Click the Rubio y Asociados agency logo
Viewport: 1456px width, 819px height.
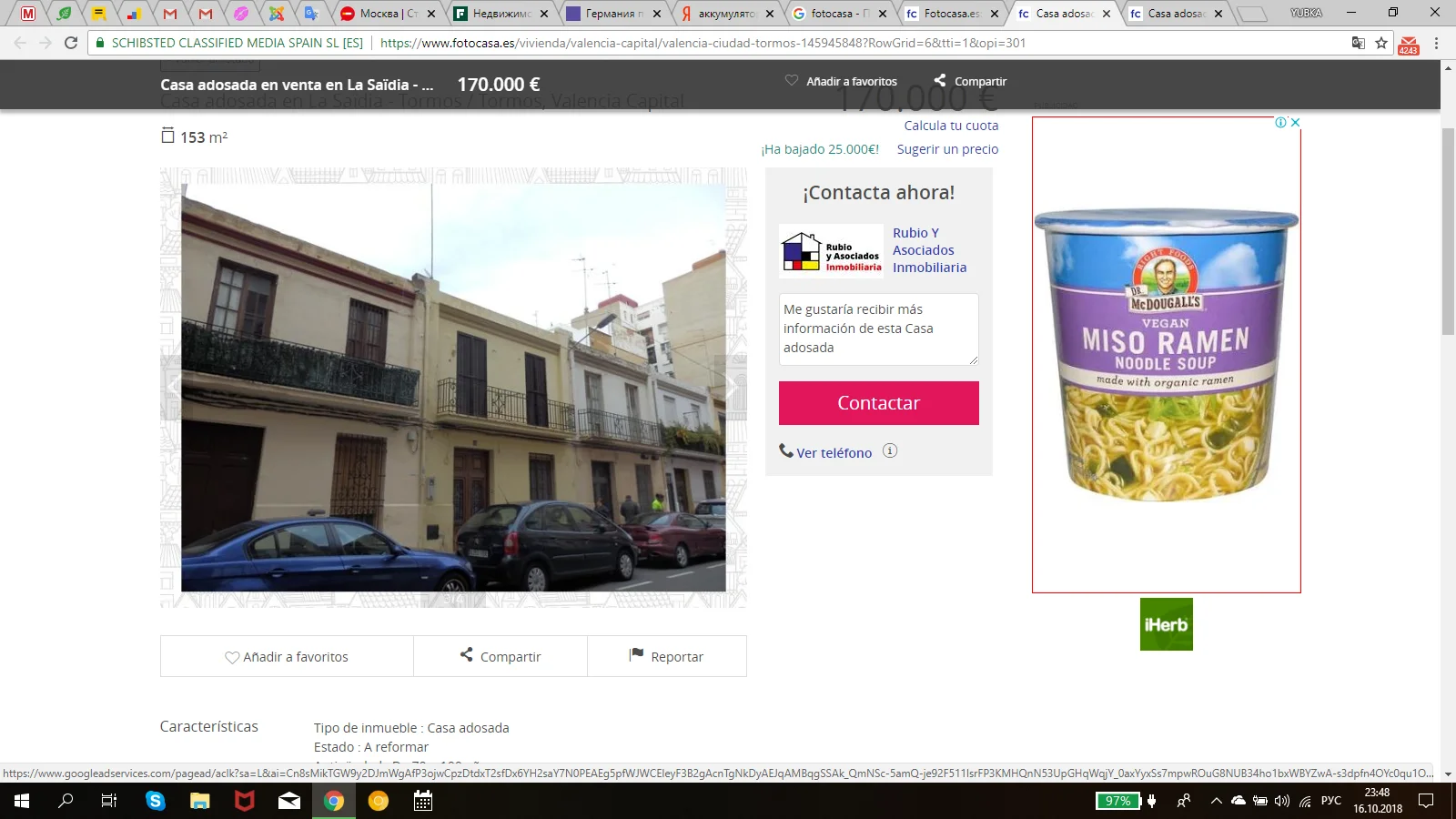pos(832,250)
